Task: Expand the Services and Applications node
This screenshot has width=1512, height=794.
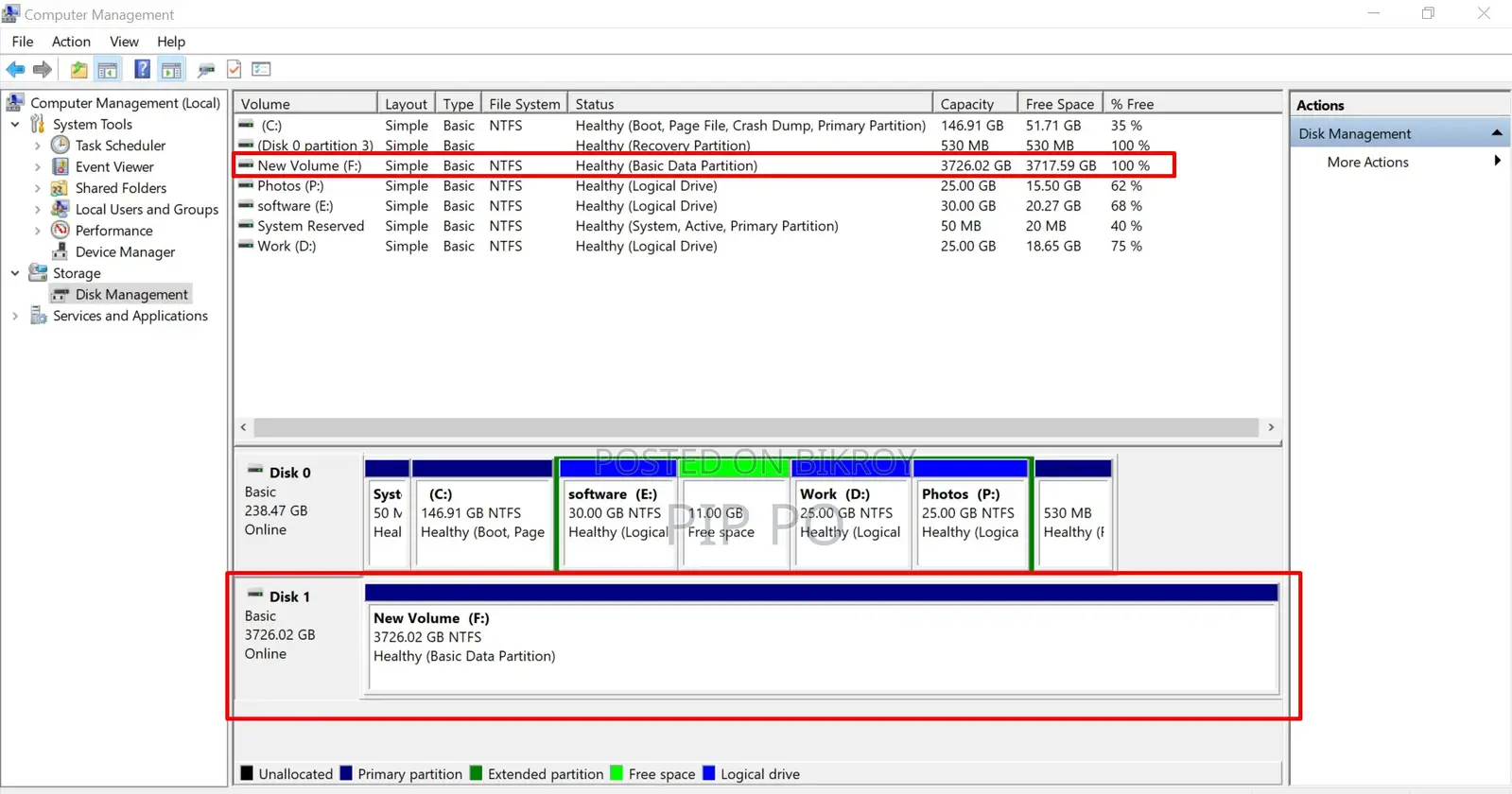Action: click(x=15, y=316)
